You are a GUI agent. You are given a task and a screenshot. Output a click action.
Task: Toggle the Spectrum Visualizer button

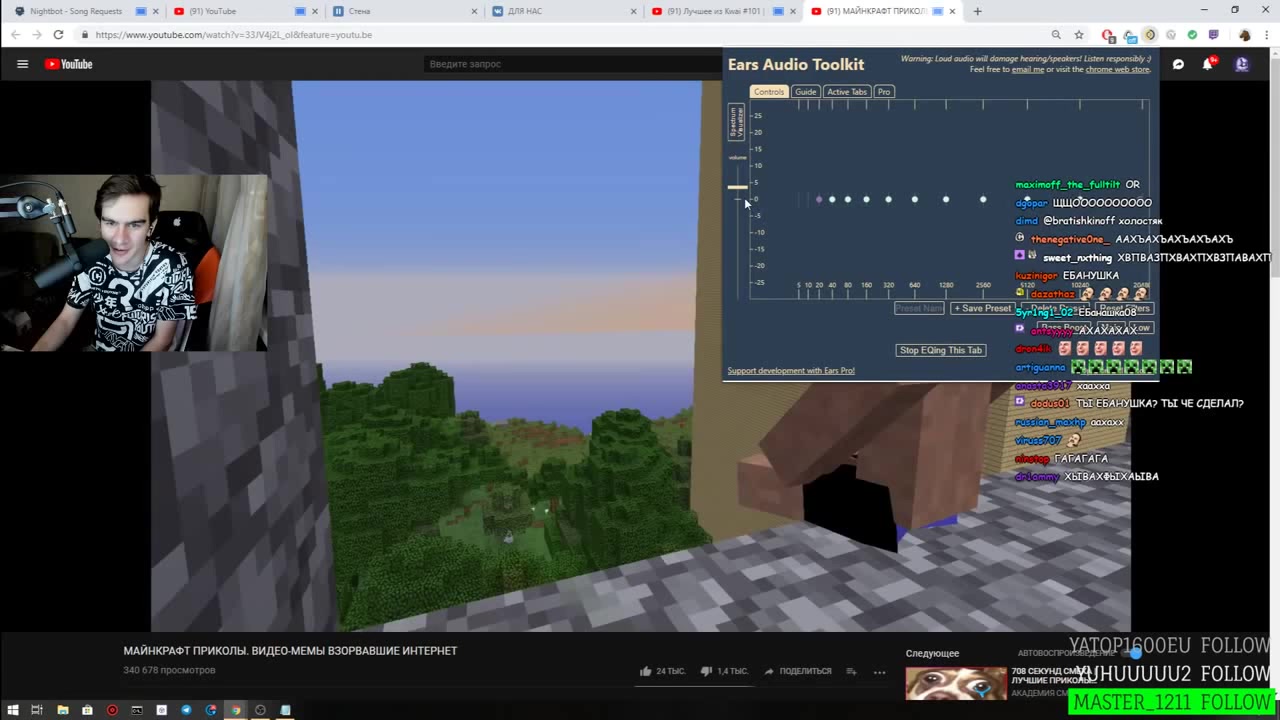click(x=737, y=122)
